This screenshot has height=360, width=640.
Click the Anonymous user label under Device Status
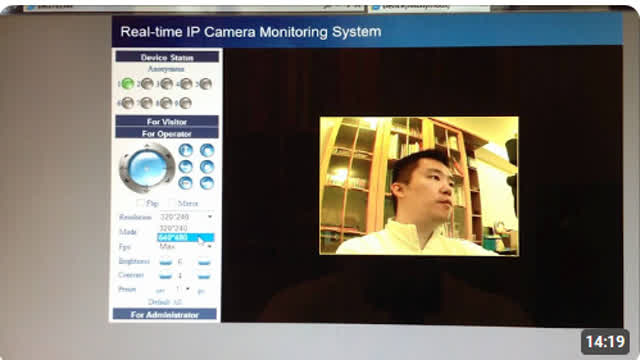(166, 69)
